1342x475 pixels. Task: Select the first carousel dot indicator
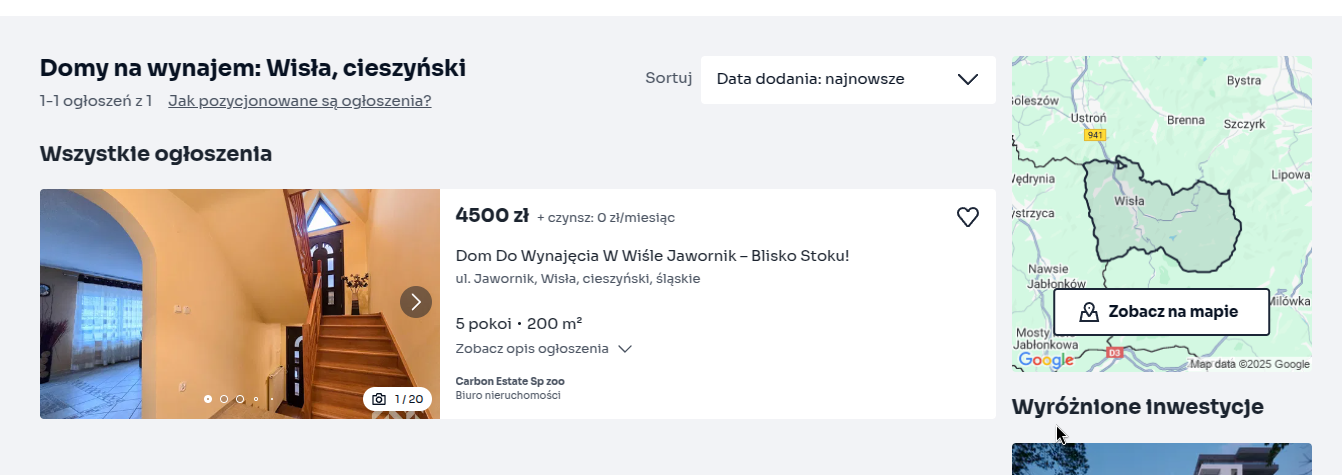(x=208, y=399)
